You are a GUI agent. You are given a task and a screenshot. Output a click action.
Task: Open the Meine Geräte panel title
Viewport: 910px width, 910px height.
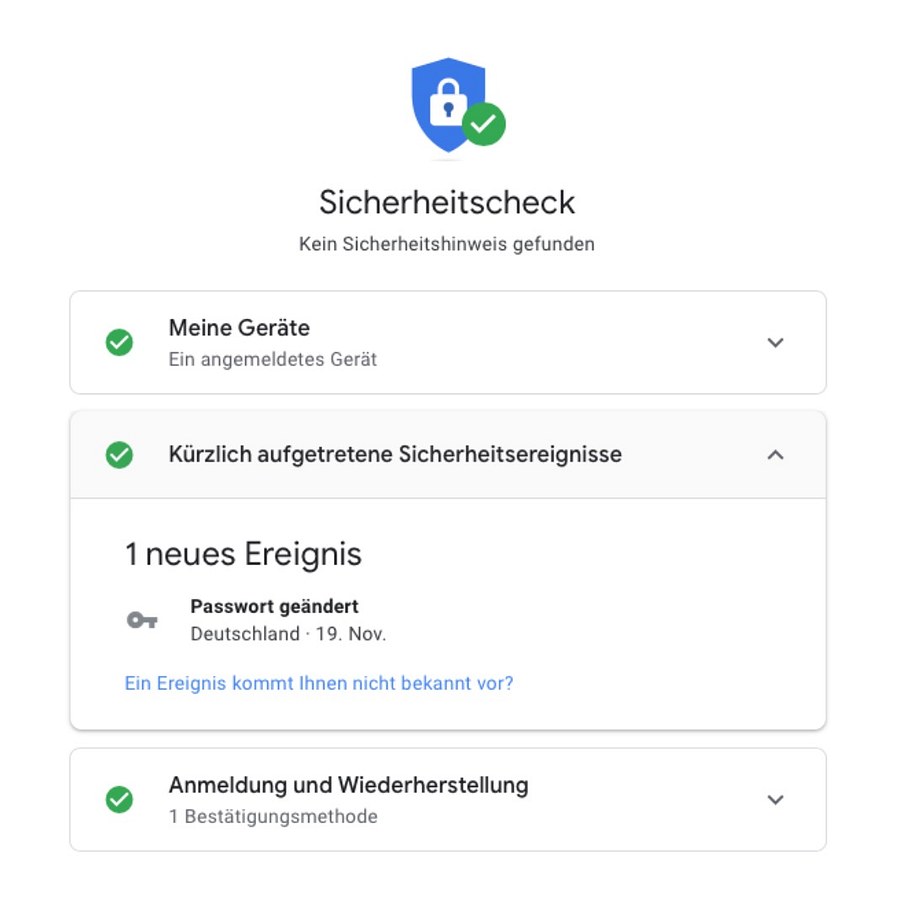click(239, 328)
